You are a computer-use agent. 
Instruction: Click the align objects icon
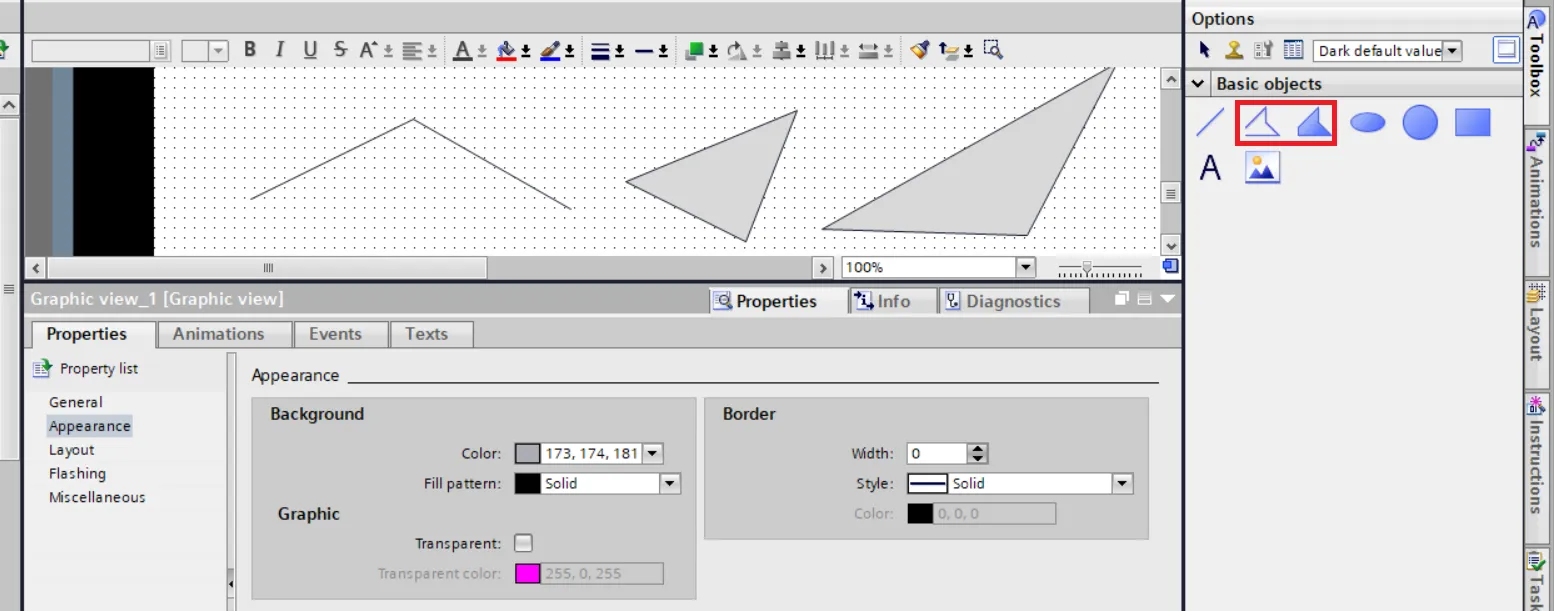point(782,50)
